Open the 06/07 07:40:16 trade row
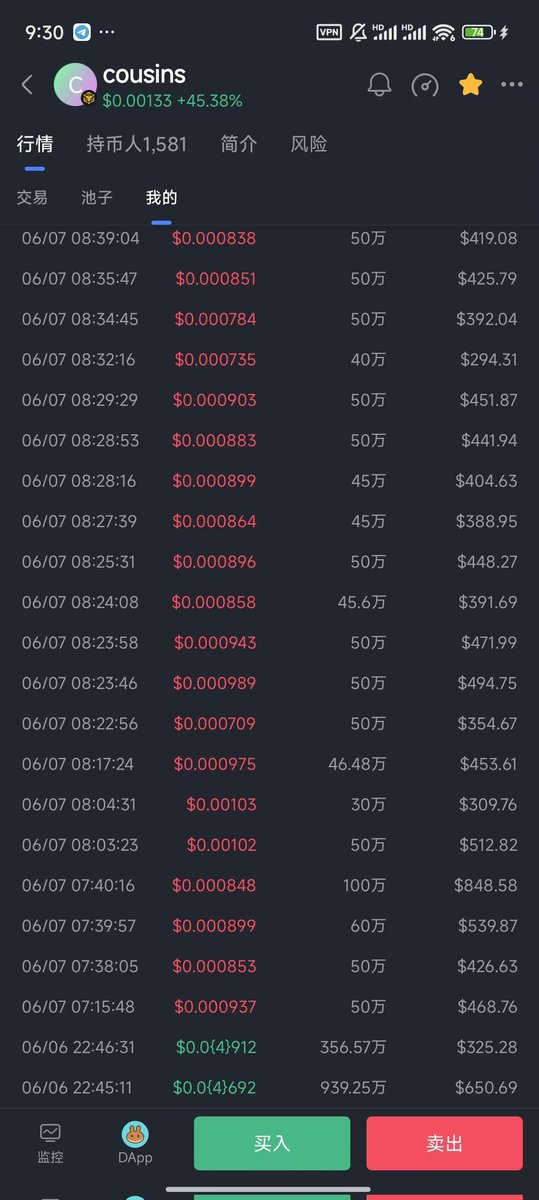 click(x=269, y=885)
